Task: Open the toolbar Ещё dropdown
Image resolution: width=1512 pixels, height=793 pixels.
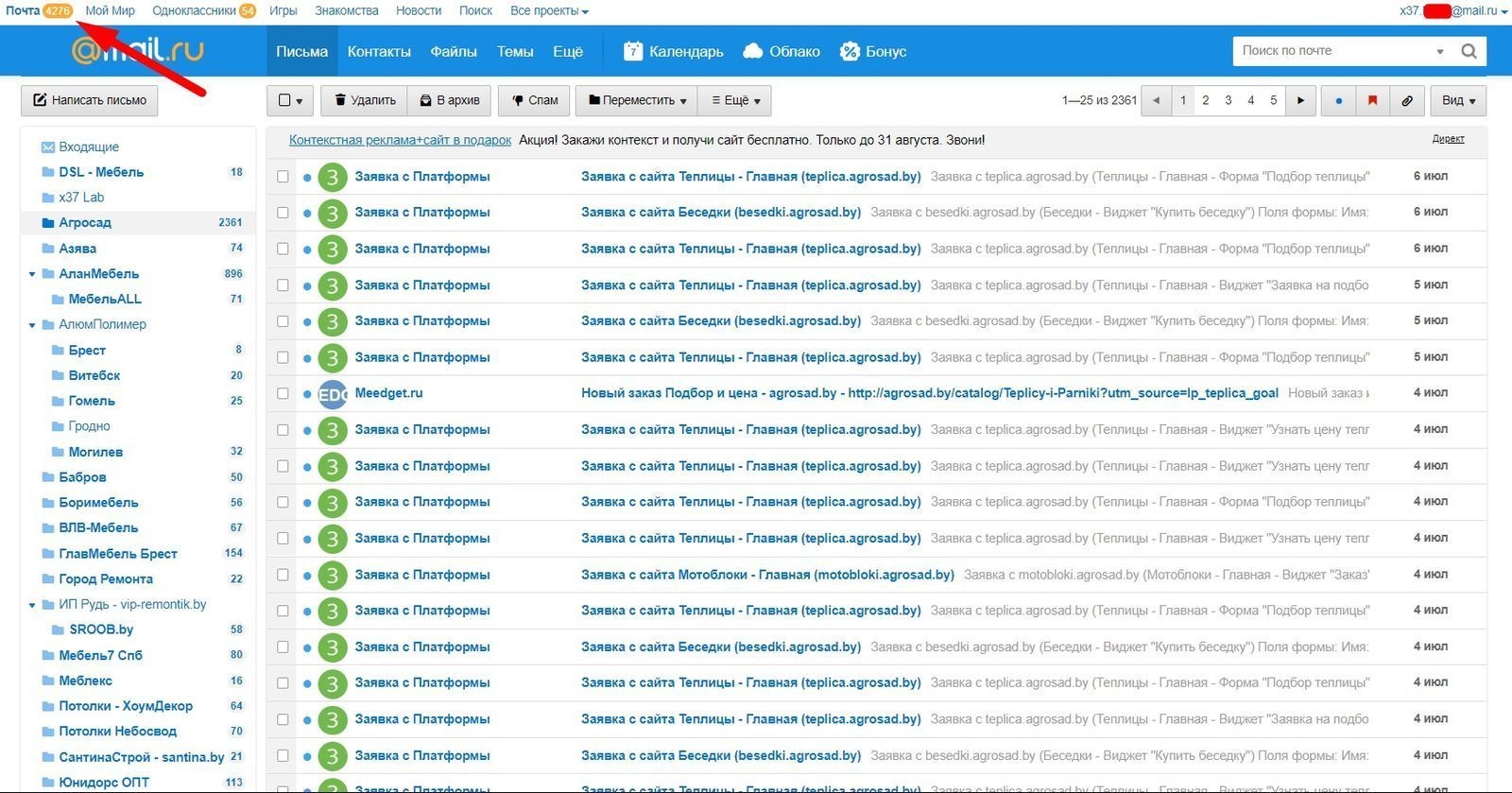Action: (x=735, y=100)
